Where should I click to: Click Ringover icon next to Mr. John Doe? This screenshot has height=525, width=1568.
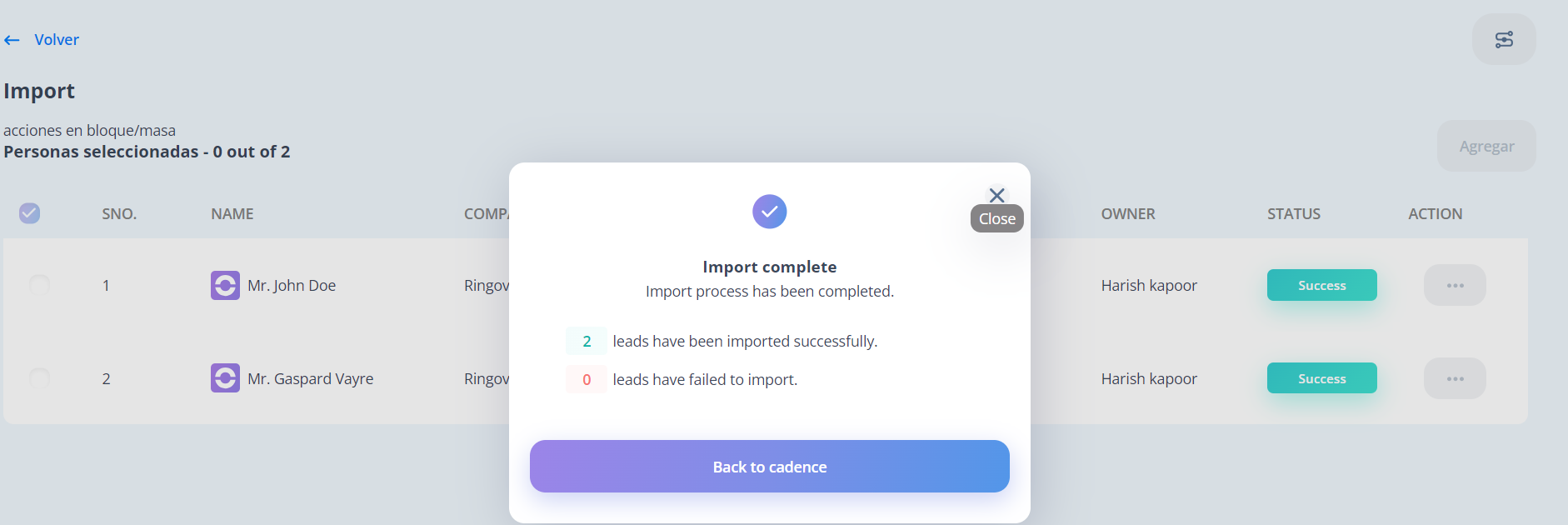coord(225,285)
